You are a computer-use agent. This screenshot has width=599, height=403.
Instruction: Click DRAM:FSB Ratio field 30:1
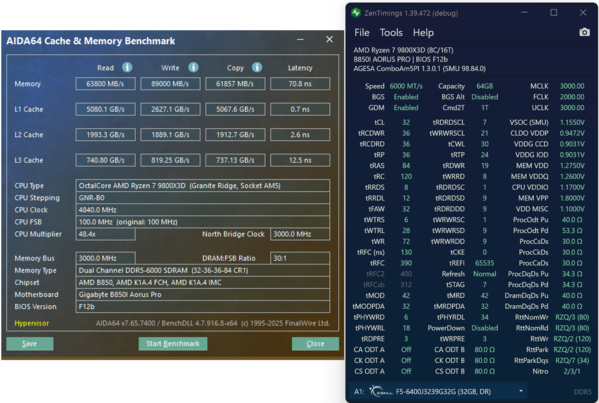300,258
